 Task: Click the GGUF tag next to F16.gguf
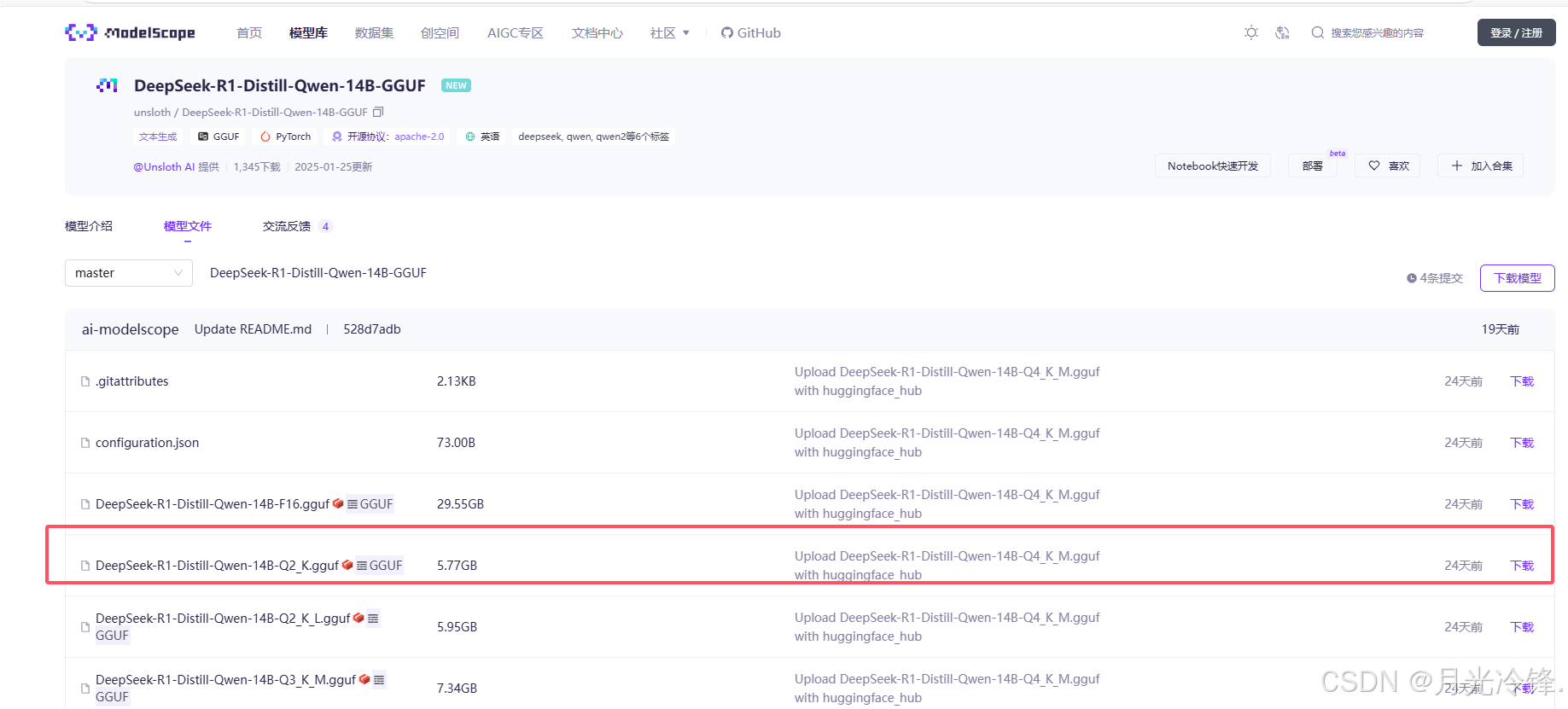click(370, 504)
